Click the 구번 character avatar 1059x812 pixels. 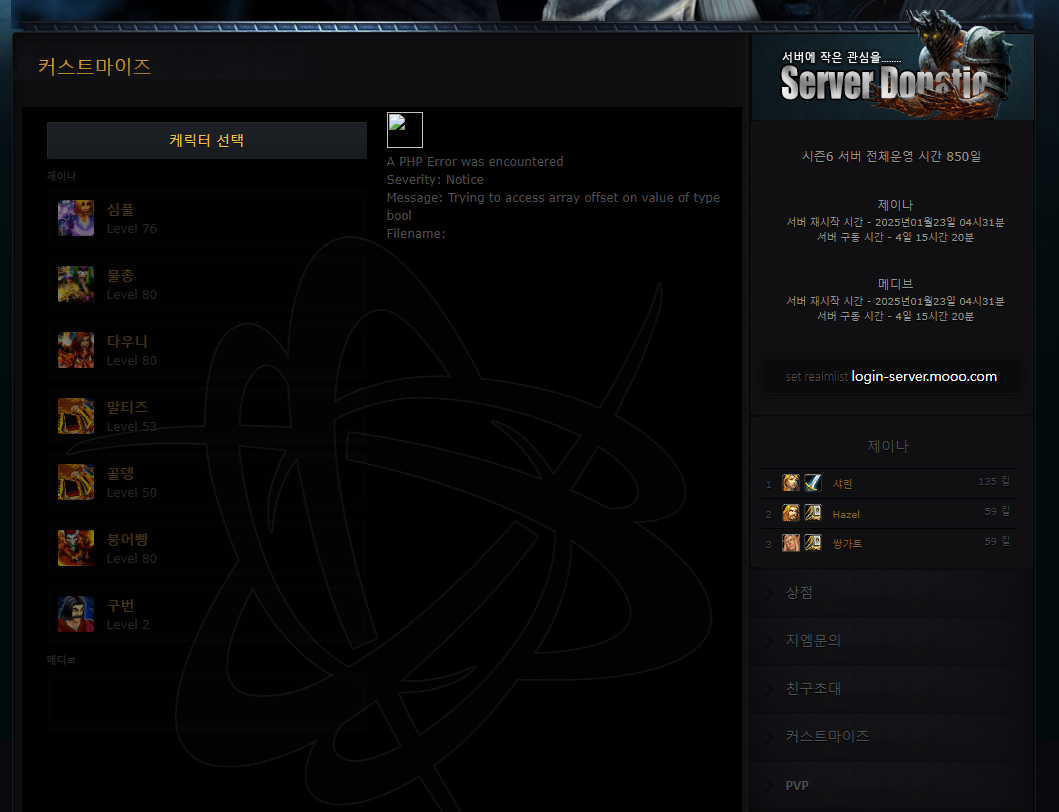coord(76,614)
